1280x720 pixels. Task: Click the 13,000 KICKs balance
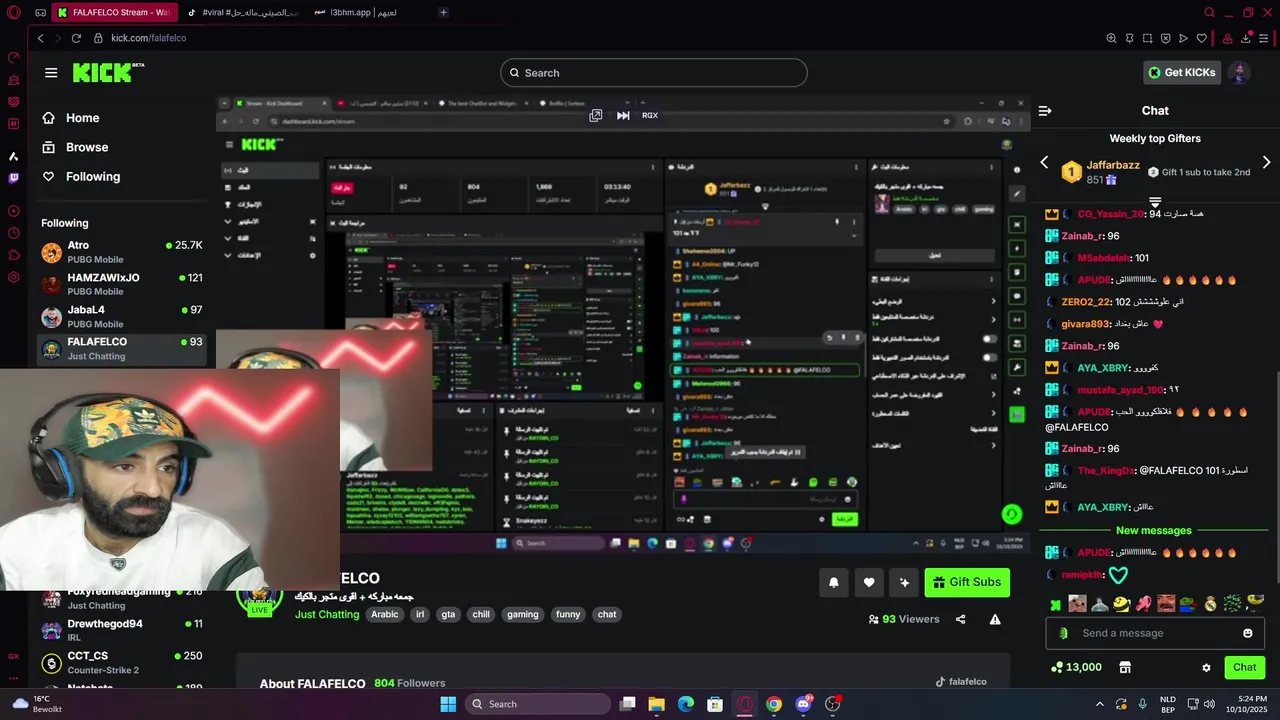(1076, 667)
